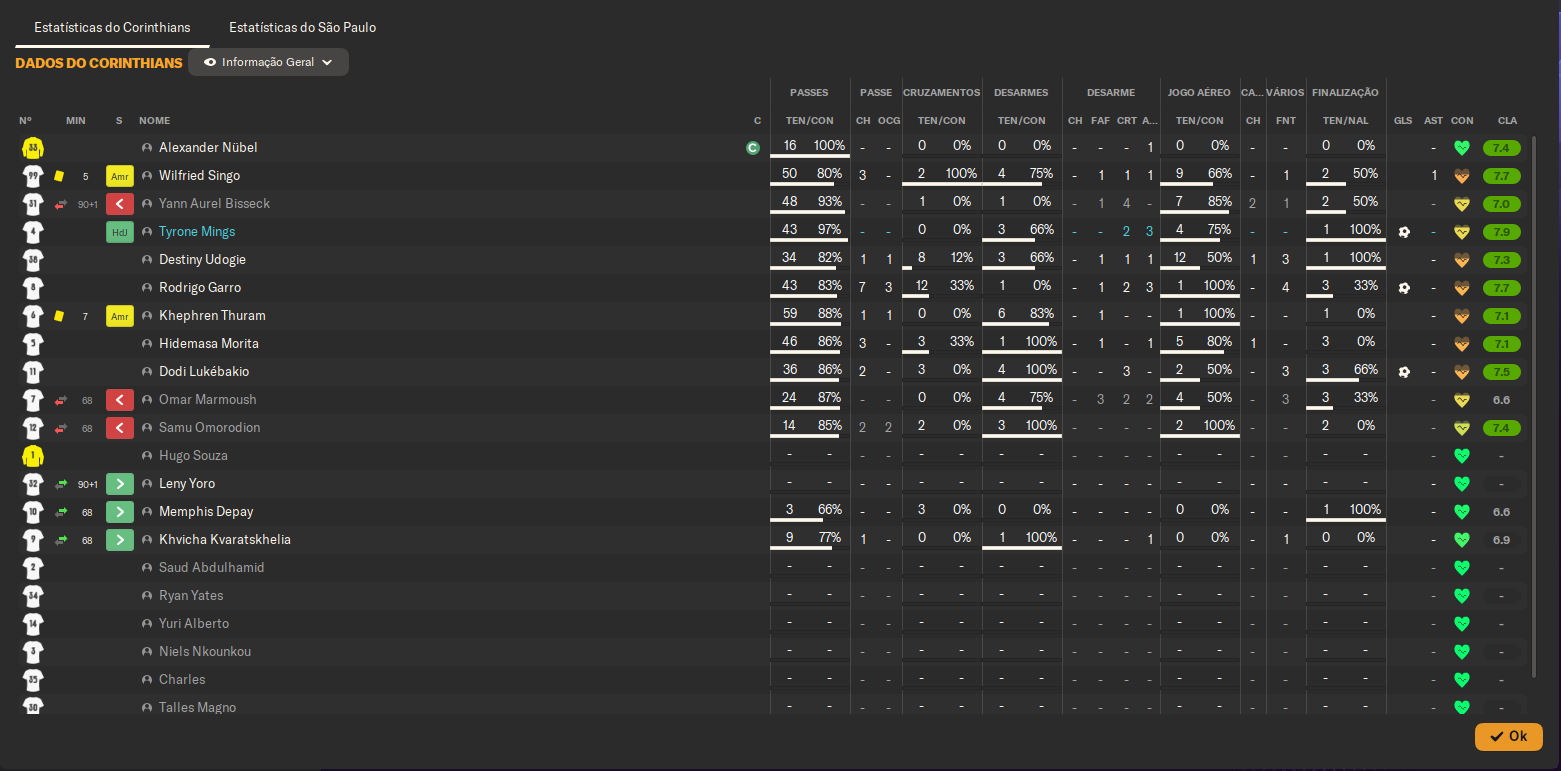Click the 6.6 rating for Omar Marmoush
Viewport: 1561px width, 771px height.
point(1501,400)
